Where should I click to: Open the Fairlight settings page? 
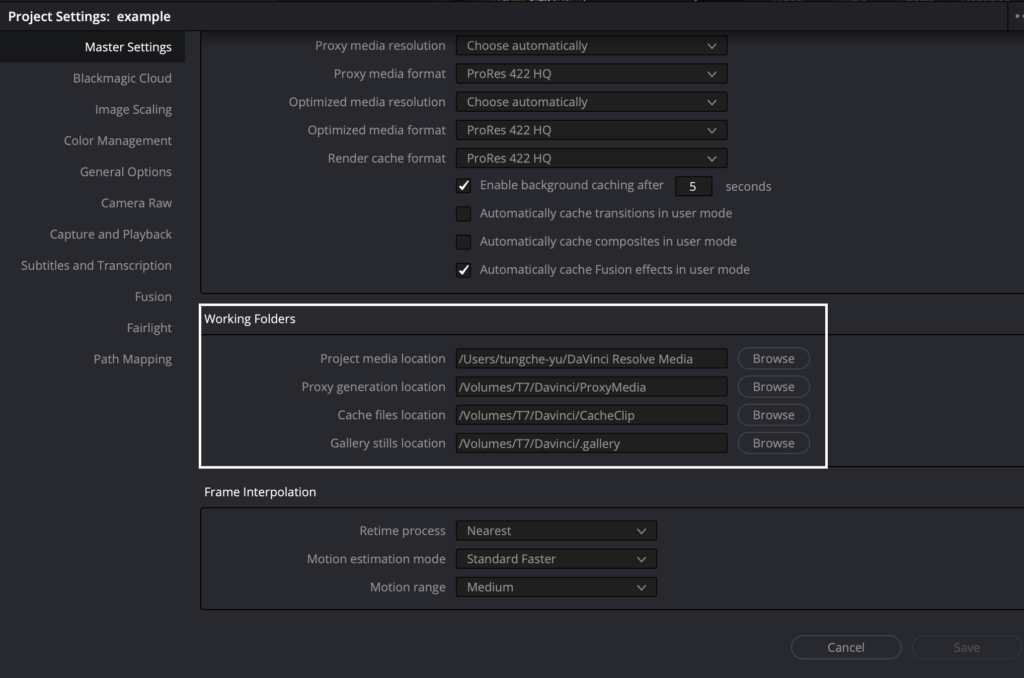pos(149,328)
